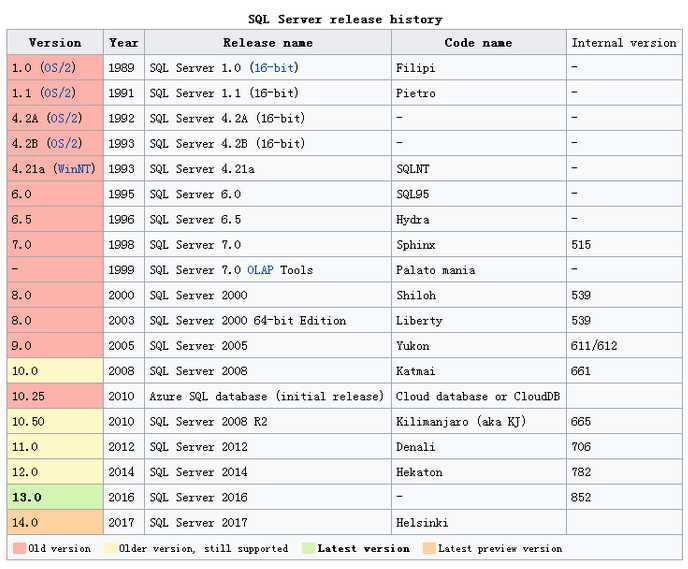Click the SQL Server 4.21a release name
Screen dimensions: 688x569
point(202,169)
